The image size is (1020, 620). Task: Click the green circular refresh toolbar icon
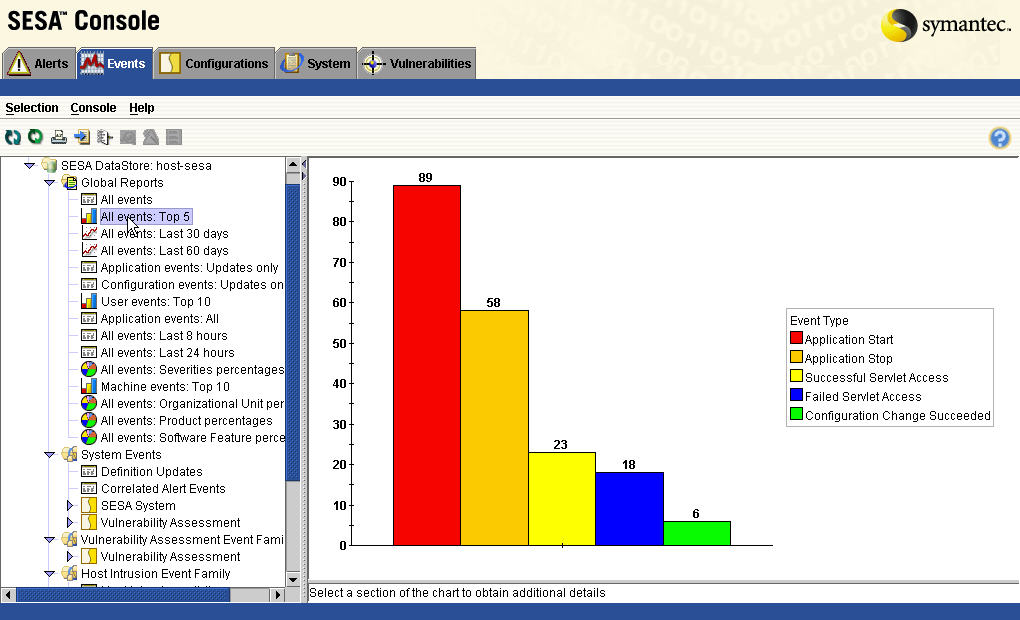(x=35, y=137)
